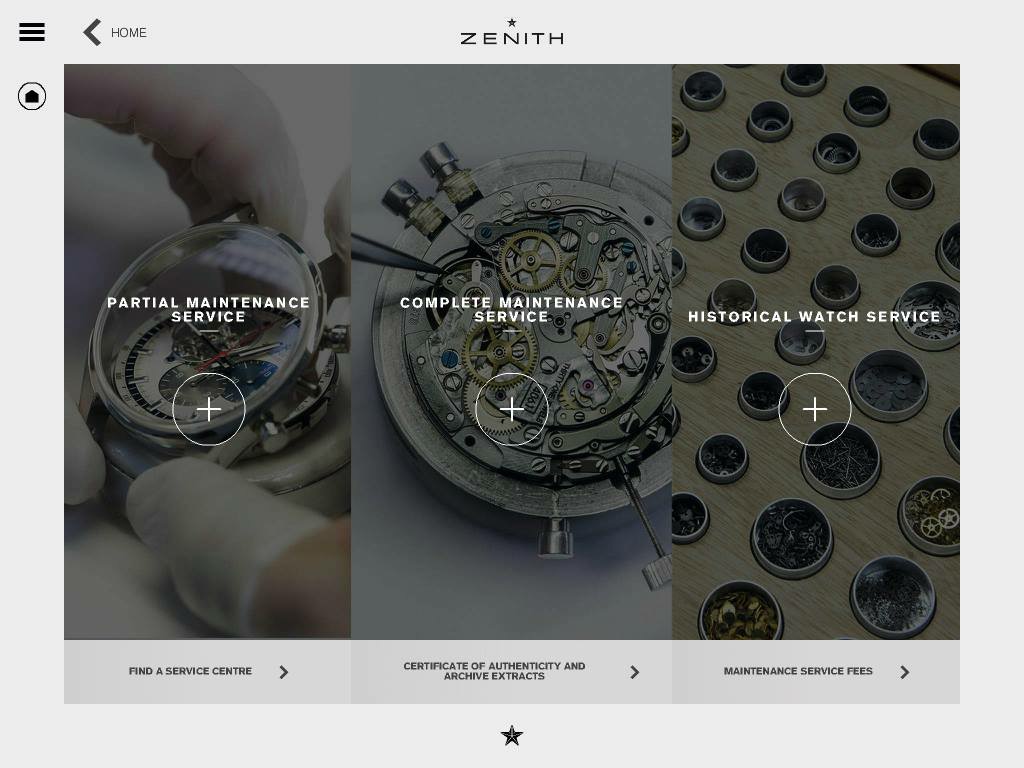The image size is (1024, 768).
Task: Click the circular home icon in sidebar
Action: coord(32,97)
